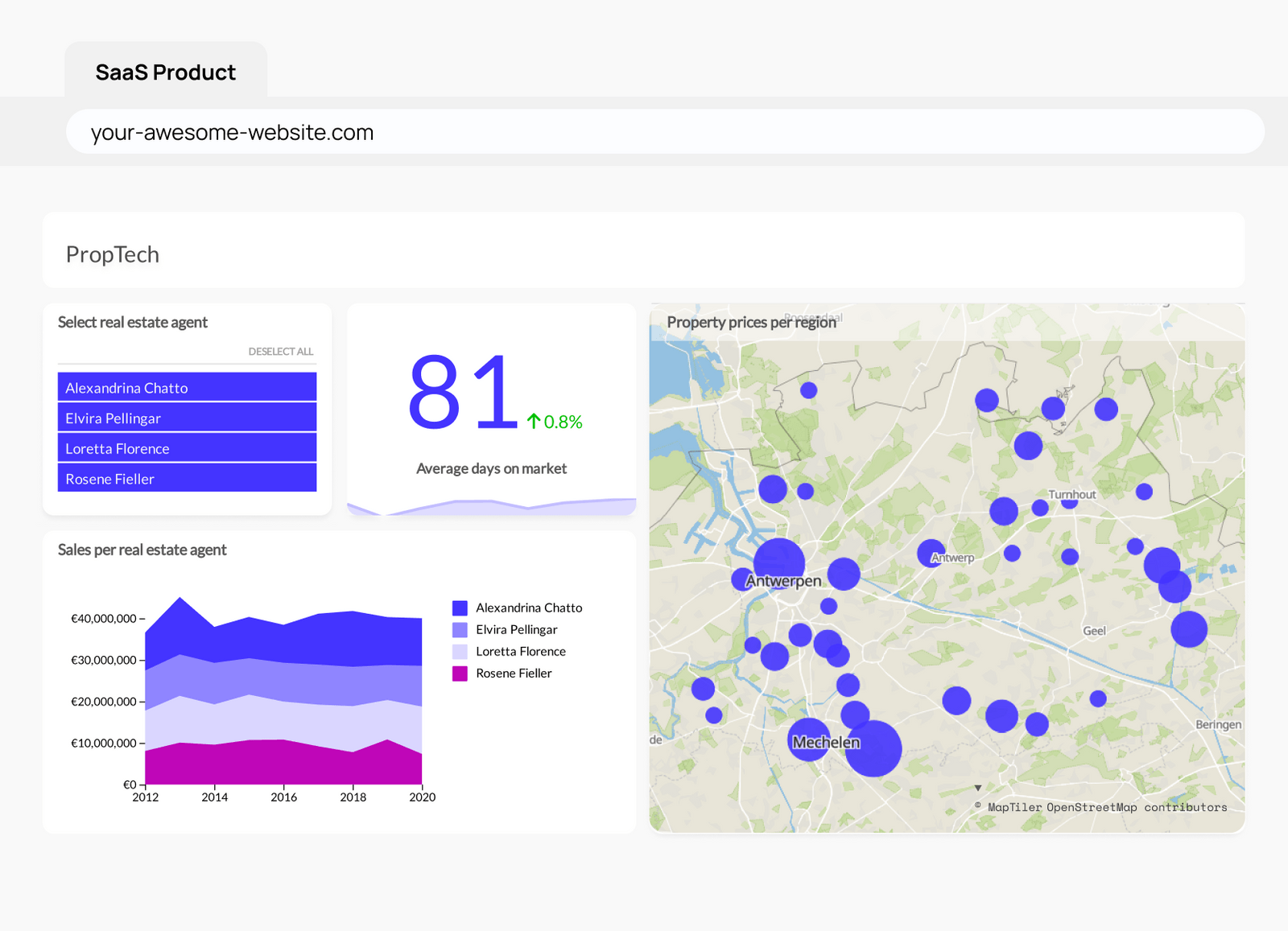This screenshot has height=931, width=1288.
Task: Toggle the Alexandrina Chatto agent selection
Action: click(x=187, y=387)
